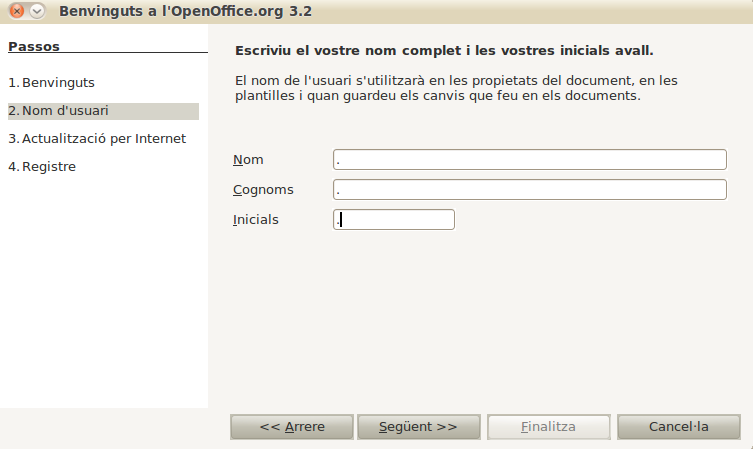Click the Benvinguts a l'OpenOffice.org title bar
This screenshot has width=753, height=449.
click(185, 11)
